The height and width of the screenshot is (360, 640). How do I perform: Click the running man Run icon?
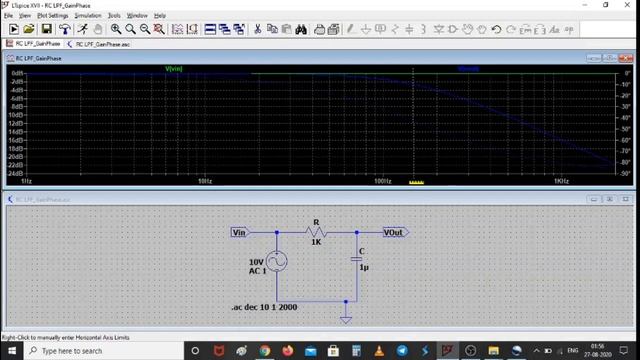click(83, 29)
